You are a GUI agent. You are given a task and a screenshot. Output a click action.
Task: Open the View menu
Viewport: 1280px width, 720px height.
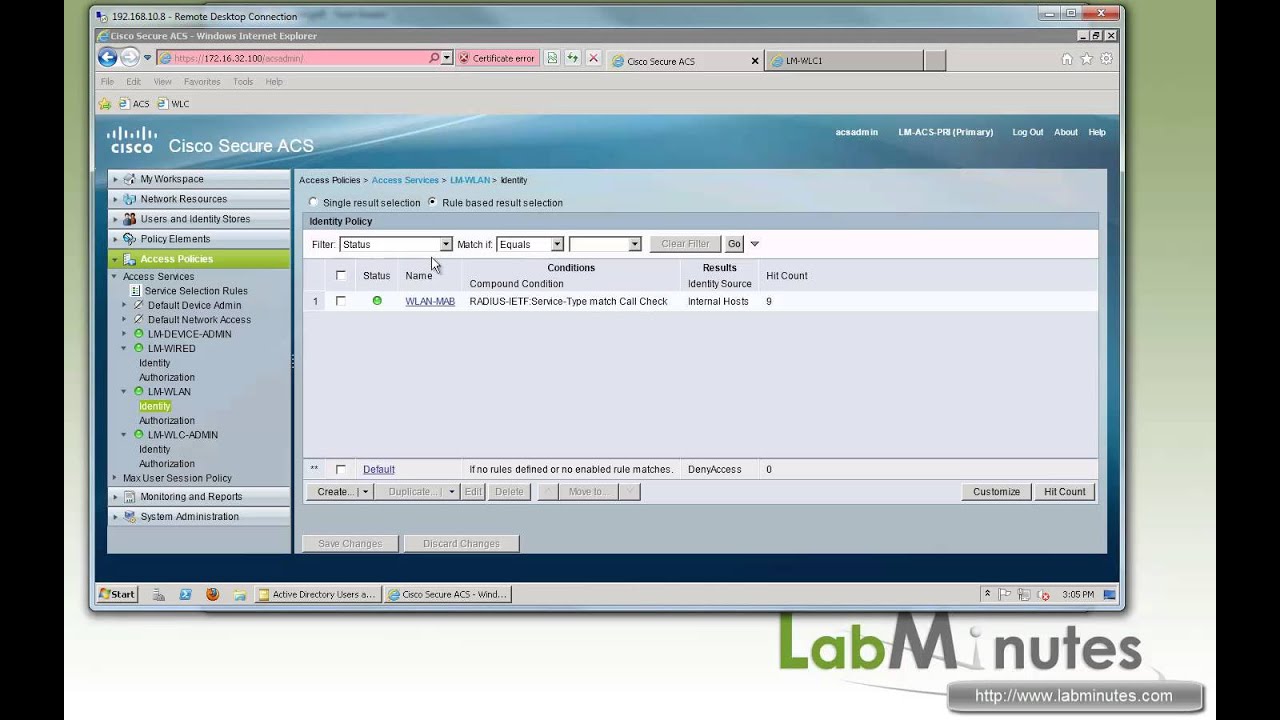point(162,82)
